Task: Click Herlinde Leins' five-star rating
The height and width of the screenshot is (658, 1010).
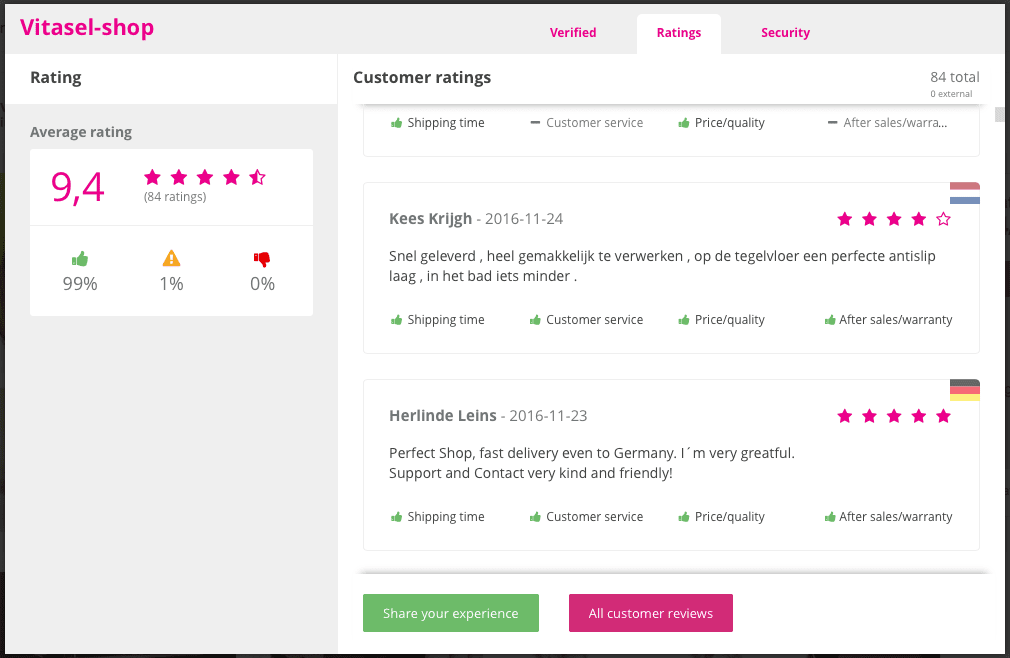Action: tap(894, 416)
